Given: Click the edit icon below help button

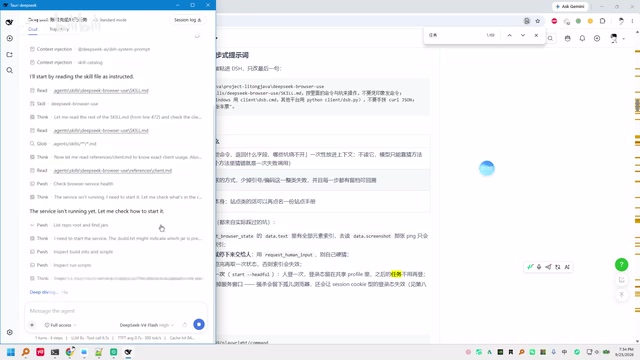Looking at the screenshot, I should (622, 280).
